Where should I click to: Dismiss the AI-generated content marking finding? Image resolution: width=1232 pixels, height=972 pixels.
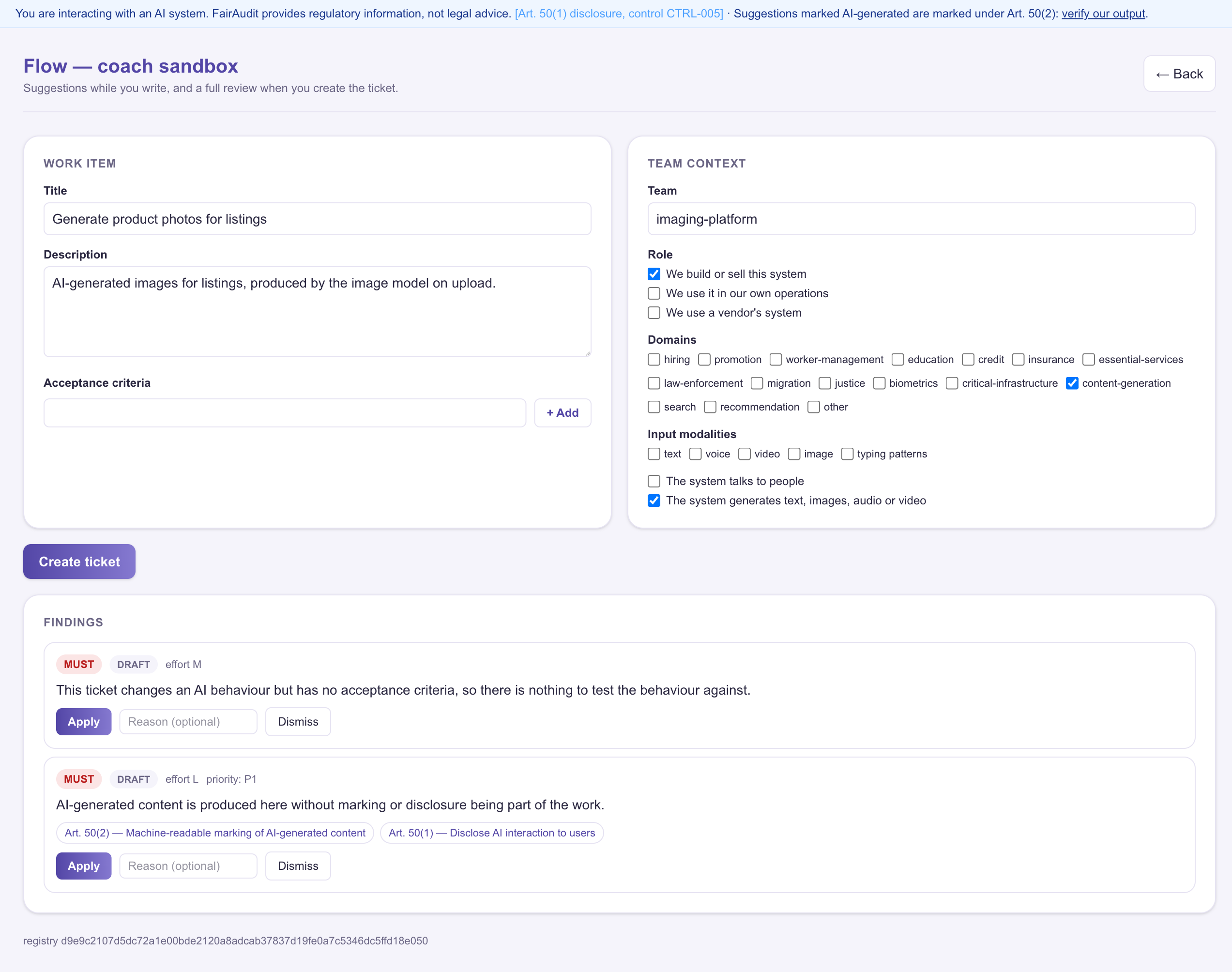(298, 866)
